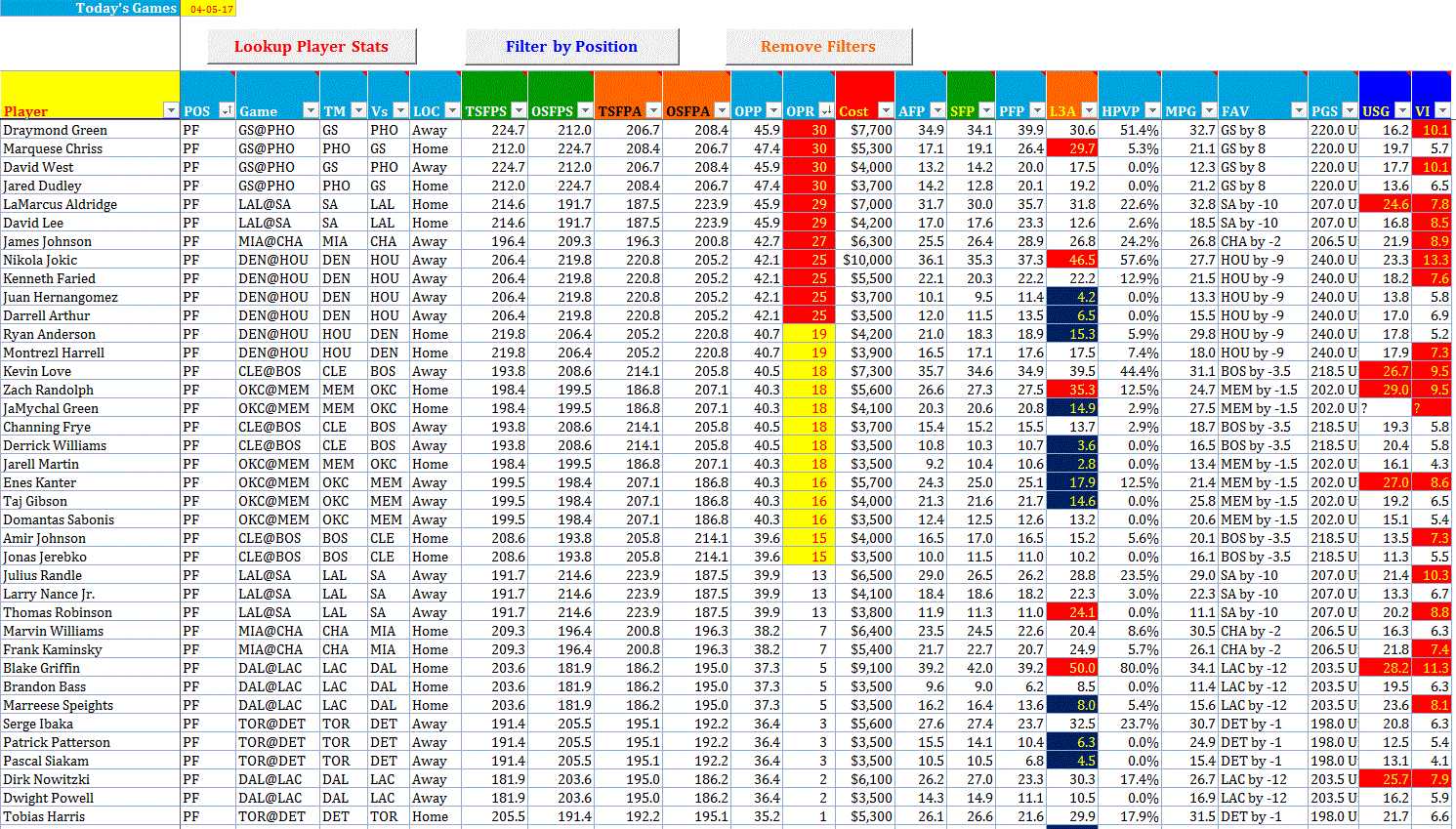Viewport: 1456px width, 829px height.
Task: Select the JaMychal Green player cell
Action: tap(90, 408)
